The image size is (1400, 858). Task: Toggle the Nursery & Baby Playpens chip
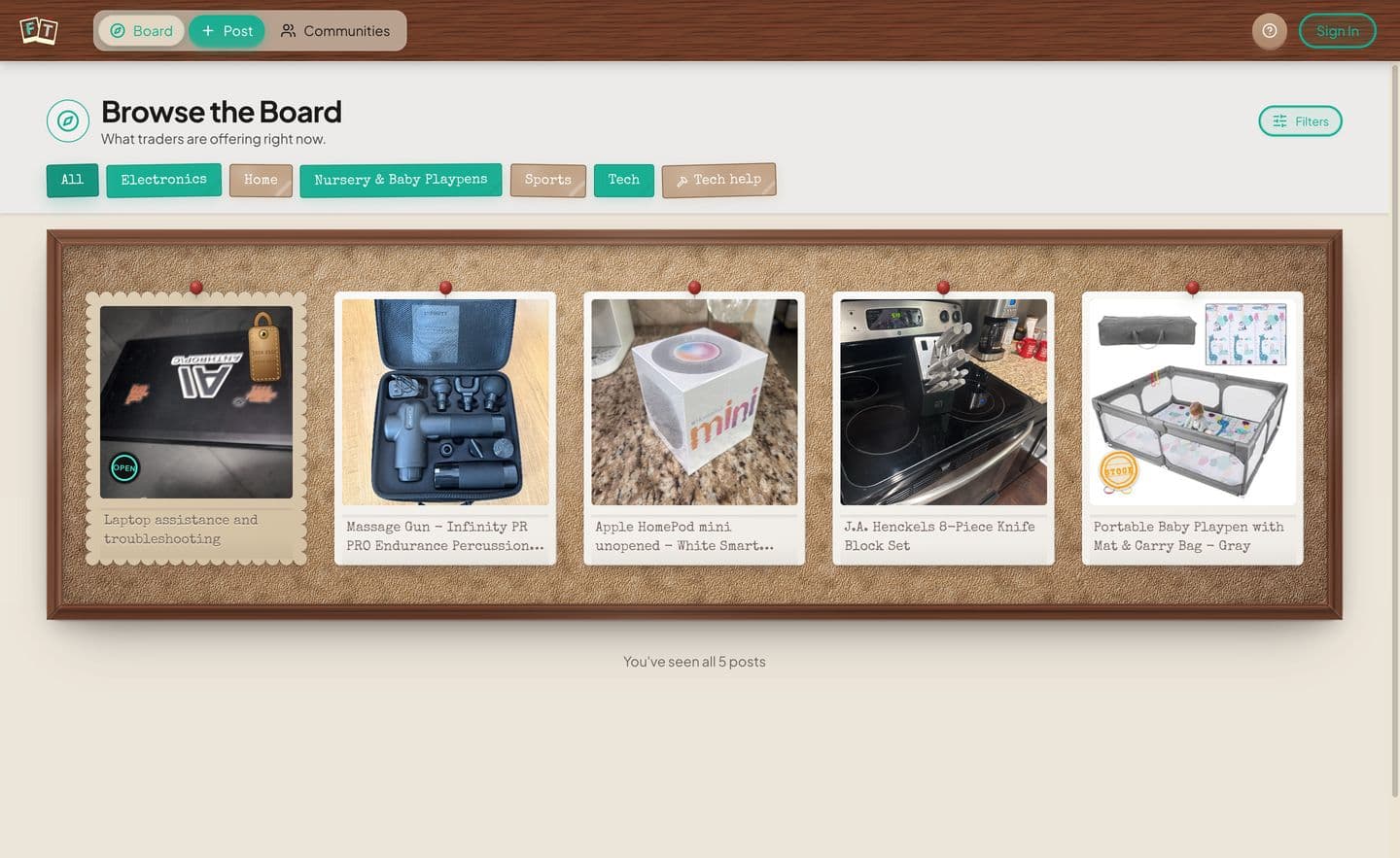pyautogui.click(x=401, y=180)
